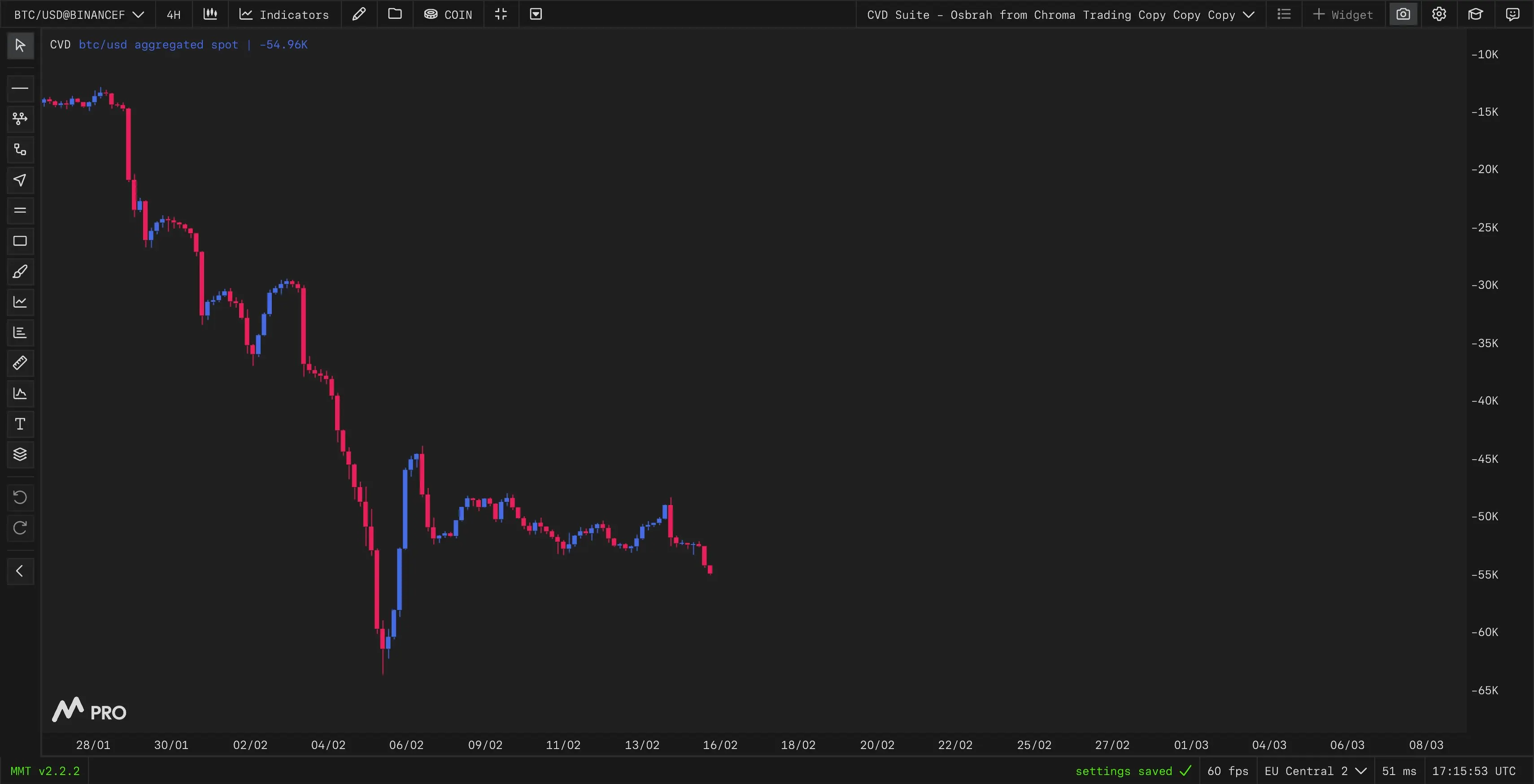Click the undo arrow icon
The height and width of the screenshot is (784, 1534).
pos(20,497)
